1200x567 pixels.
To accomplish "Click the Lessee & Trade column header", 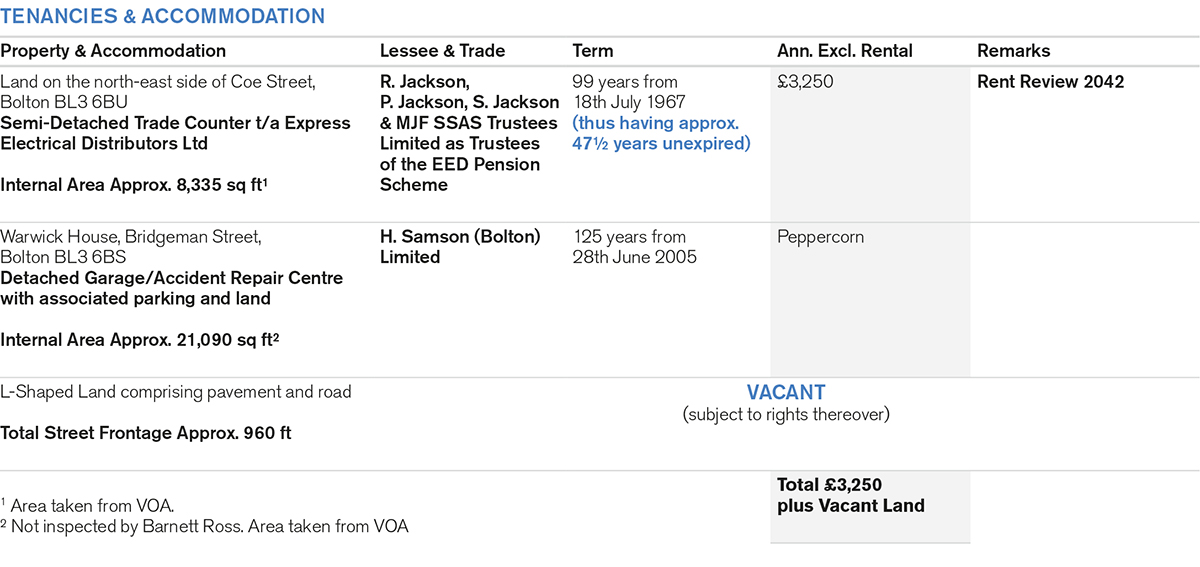I will tap(442, 51).
